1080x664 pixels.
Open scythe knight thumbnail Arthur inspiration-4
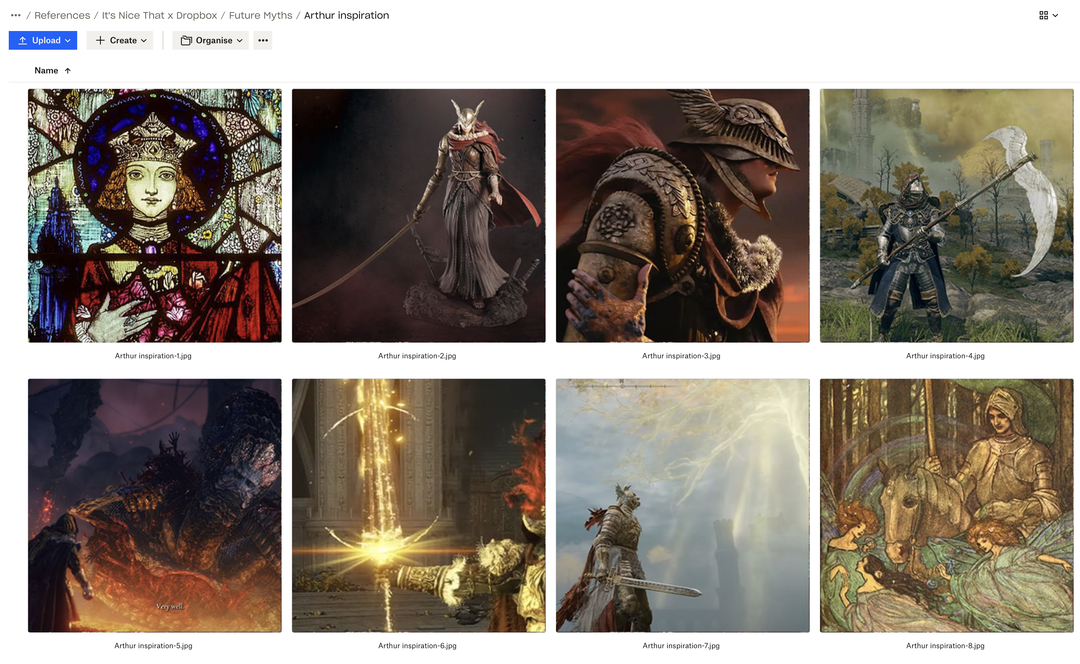(x=946, y=216)
